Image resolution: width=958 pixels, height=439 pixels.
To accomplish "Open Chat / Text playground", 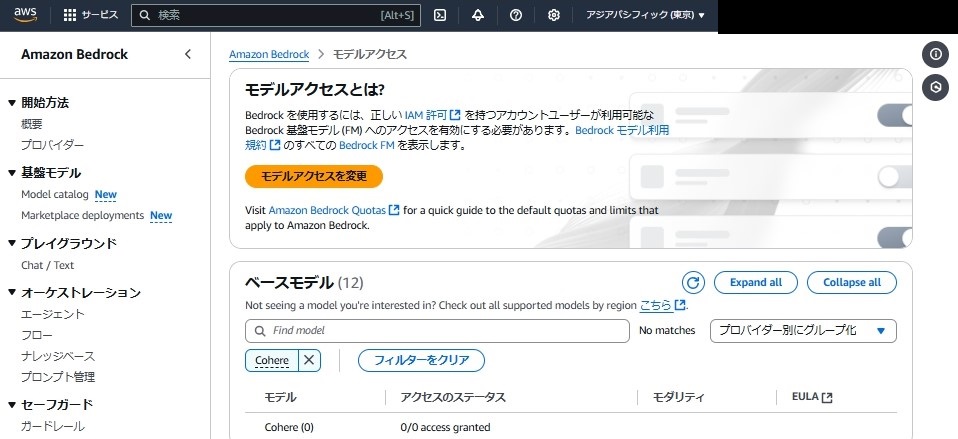I will click(48, 265).
